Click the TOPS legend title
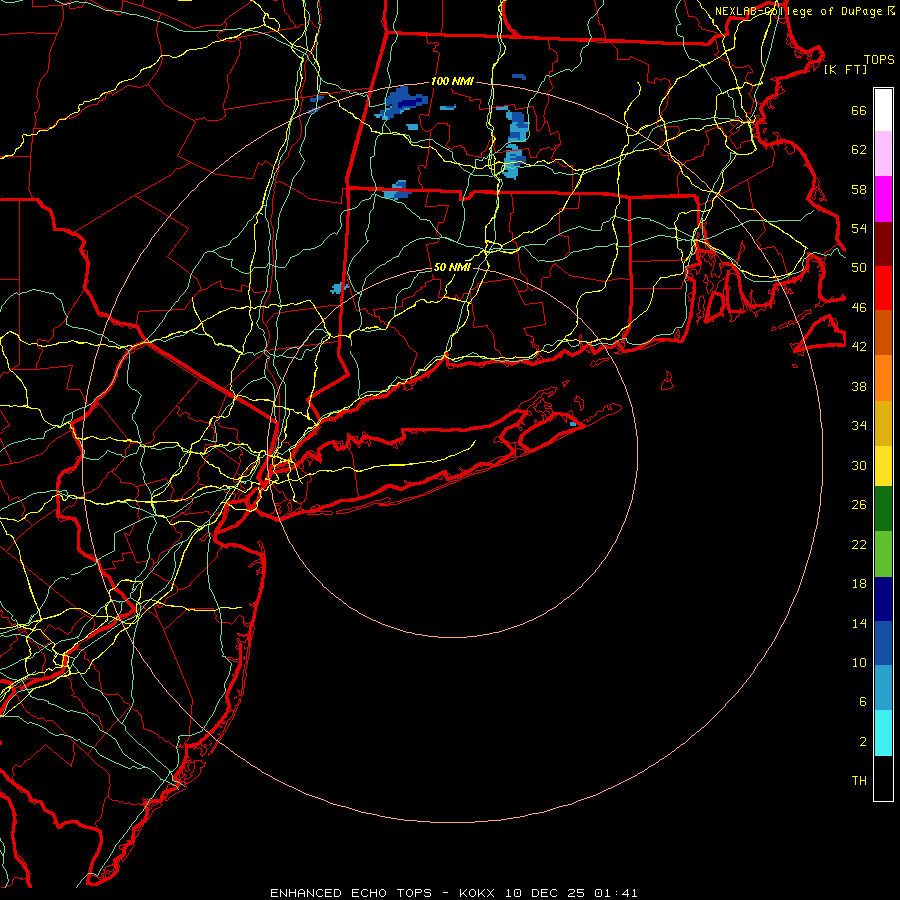This screenshot has width=900, height=900. tap(879, 59)
